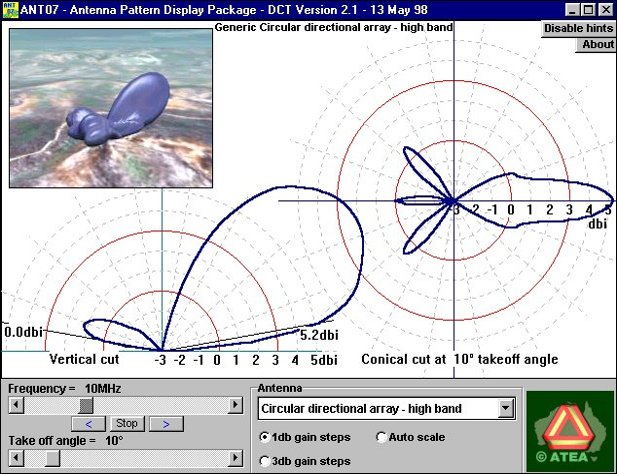Image resolution: width=617 pixels, height=474 pixels.
Task: Step frequency forward with the > button
Action: click(x=166, y=424)
